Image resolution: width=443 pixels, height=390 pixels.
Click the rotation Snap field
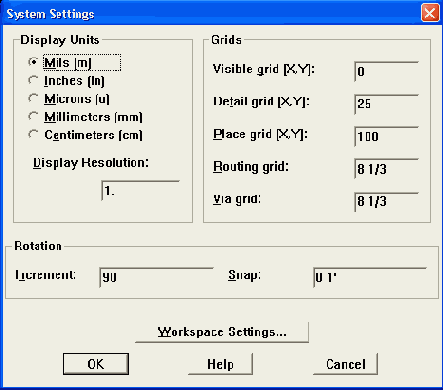(x=370, y=277)
